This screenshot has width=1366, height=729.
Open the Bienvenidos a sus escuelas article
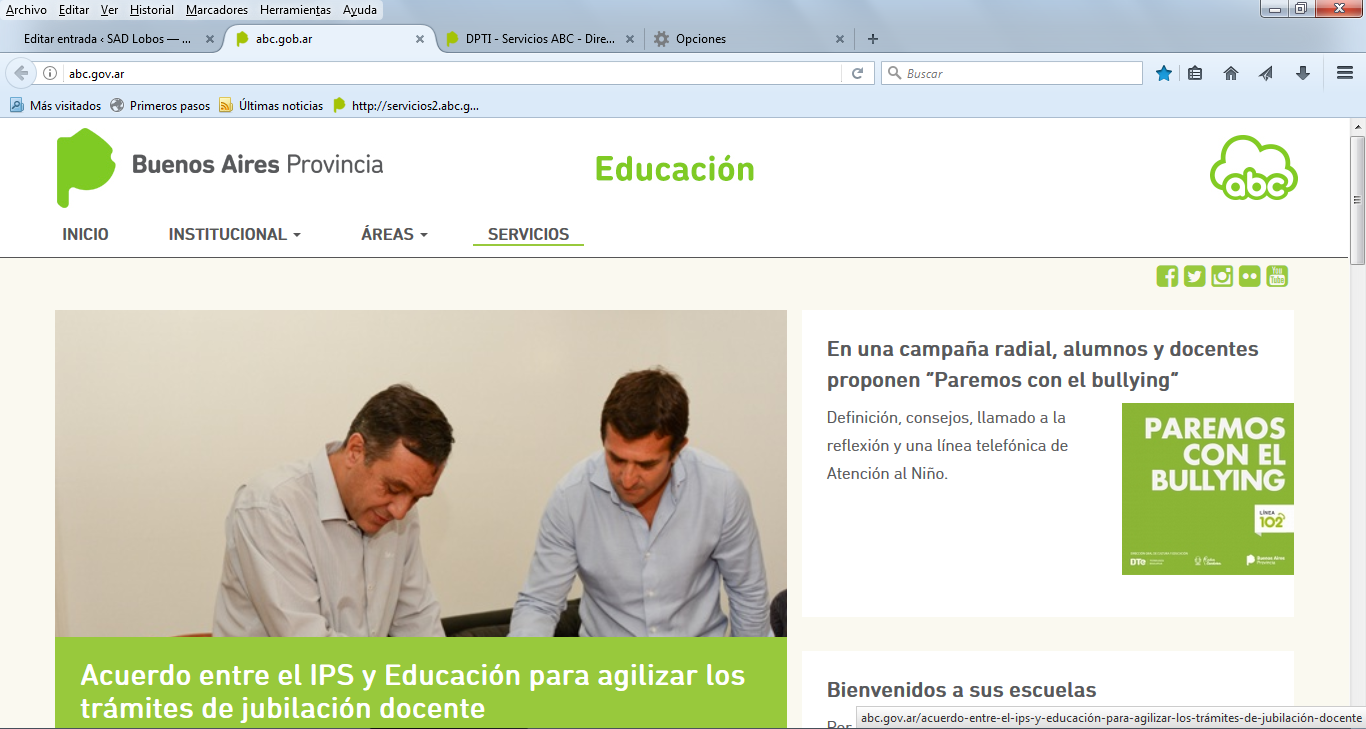click(961, 690)
